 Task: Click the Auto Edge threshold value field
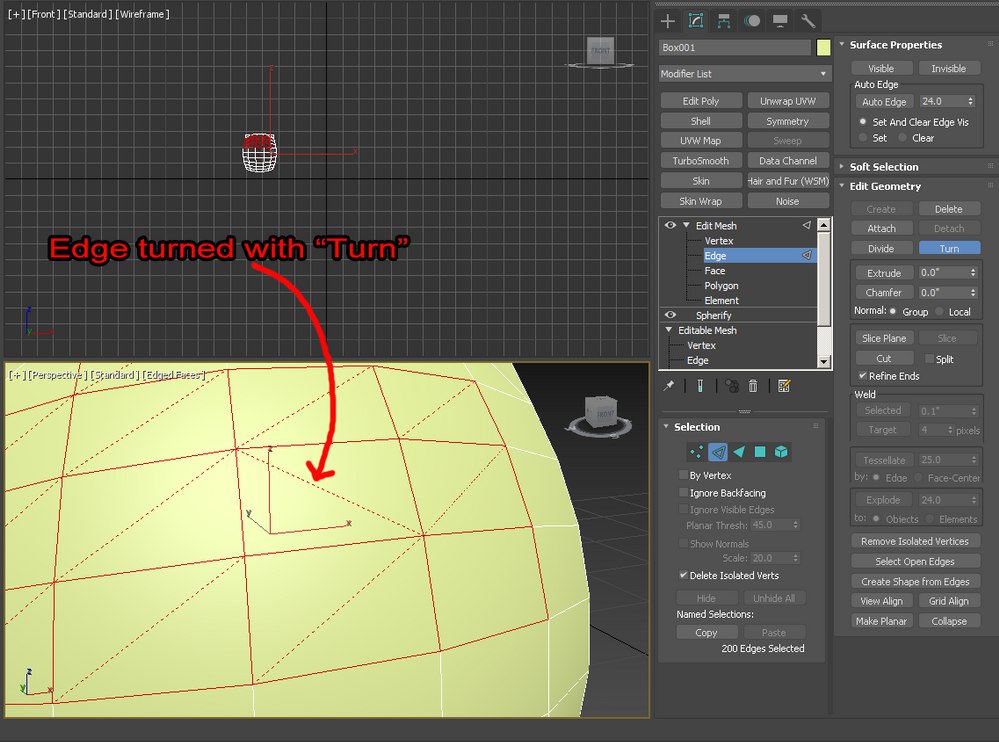point(942,101)
